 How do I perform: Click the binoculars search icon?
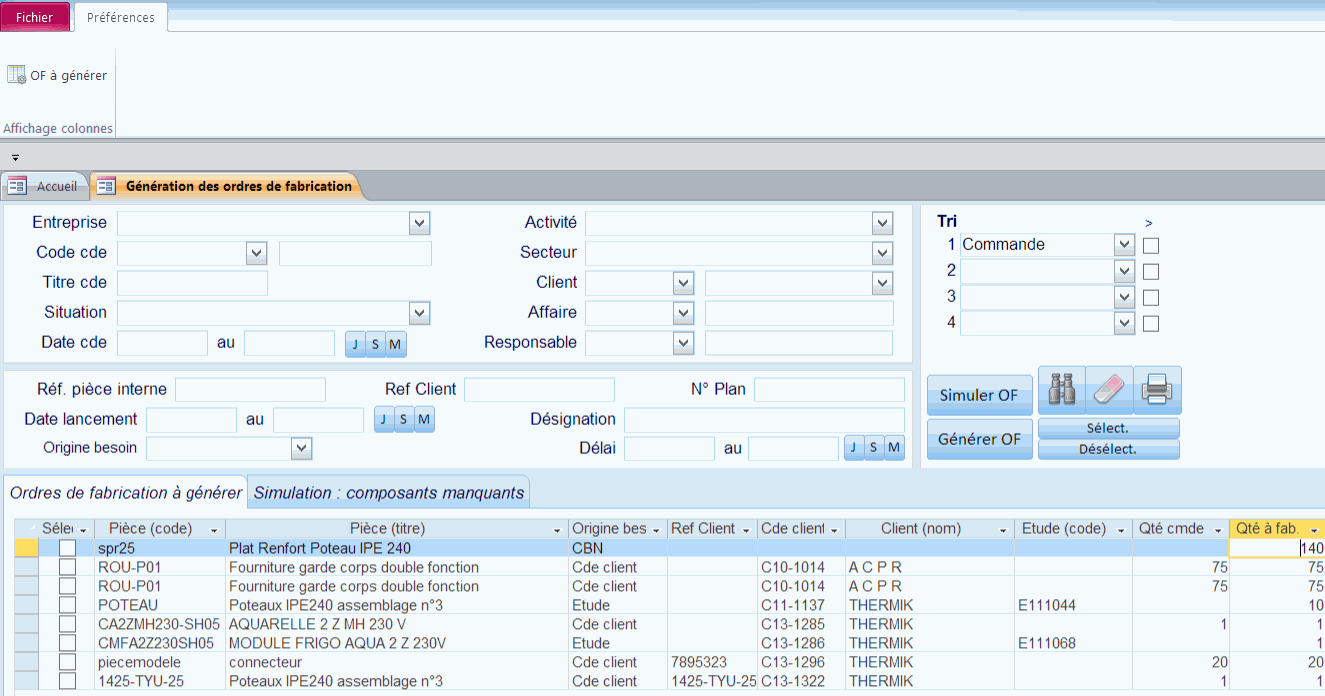[1061, 390]
